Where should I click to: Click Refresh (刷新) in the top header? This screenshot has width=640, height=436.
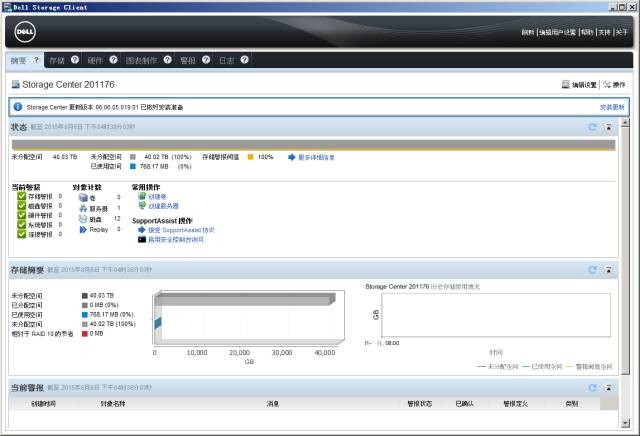click(527, 32)
